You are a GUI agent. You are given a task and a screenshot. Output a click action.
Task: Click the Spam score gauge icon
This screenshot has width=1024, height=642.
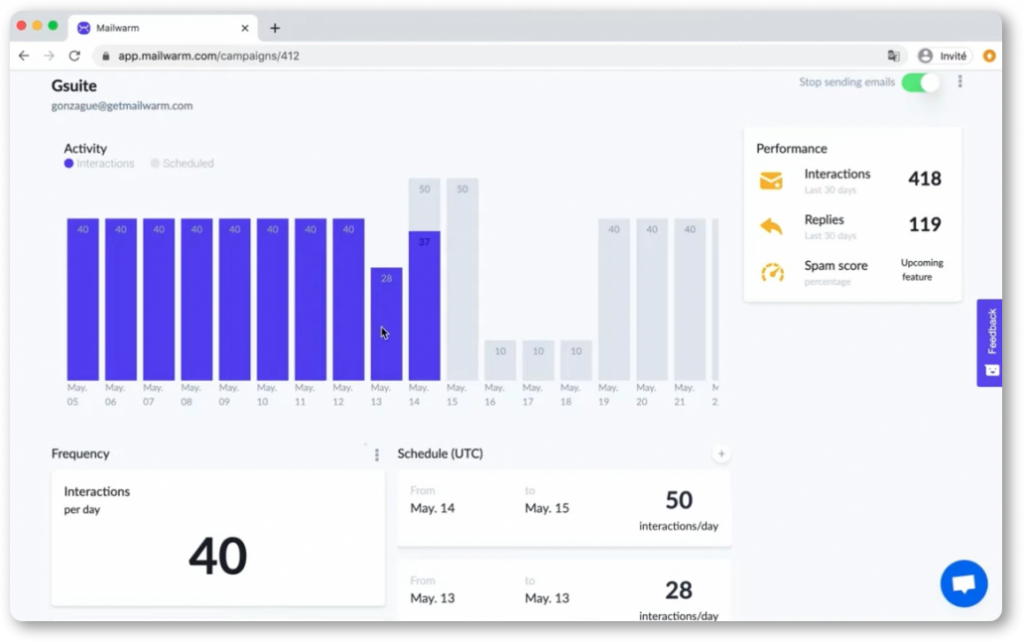772,272
